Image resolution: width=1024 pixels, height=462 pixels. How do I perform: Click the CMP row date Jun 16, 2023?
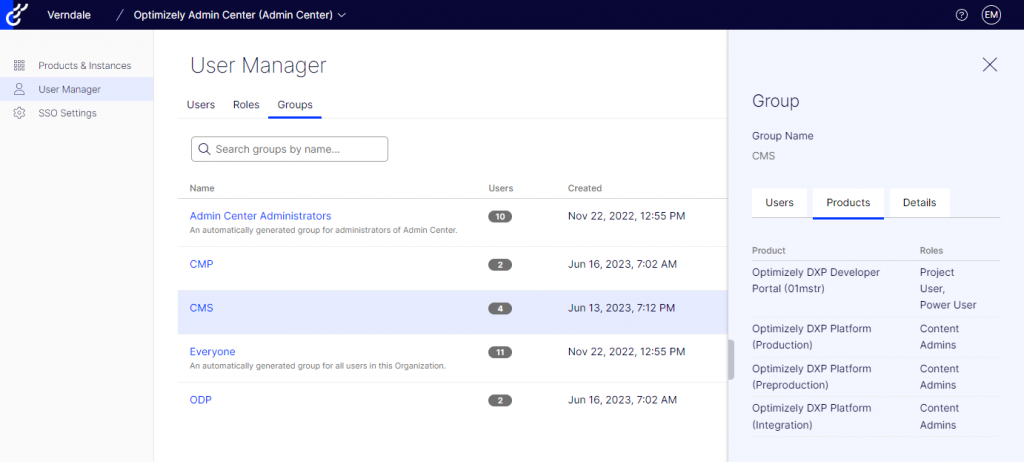point(622,264)
